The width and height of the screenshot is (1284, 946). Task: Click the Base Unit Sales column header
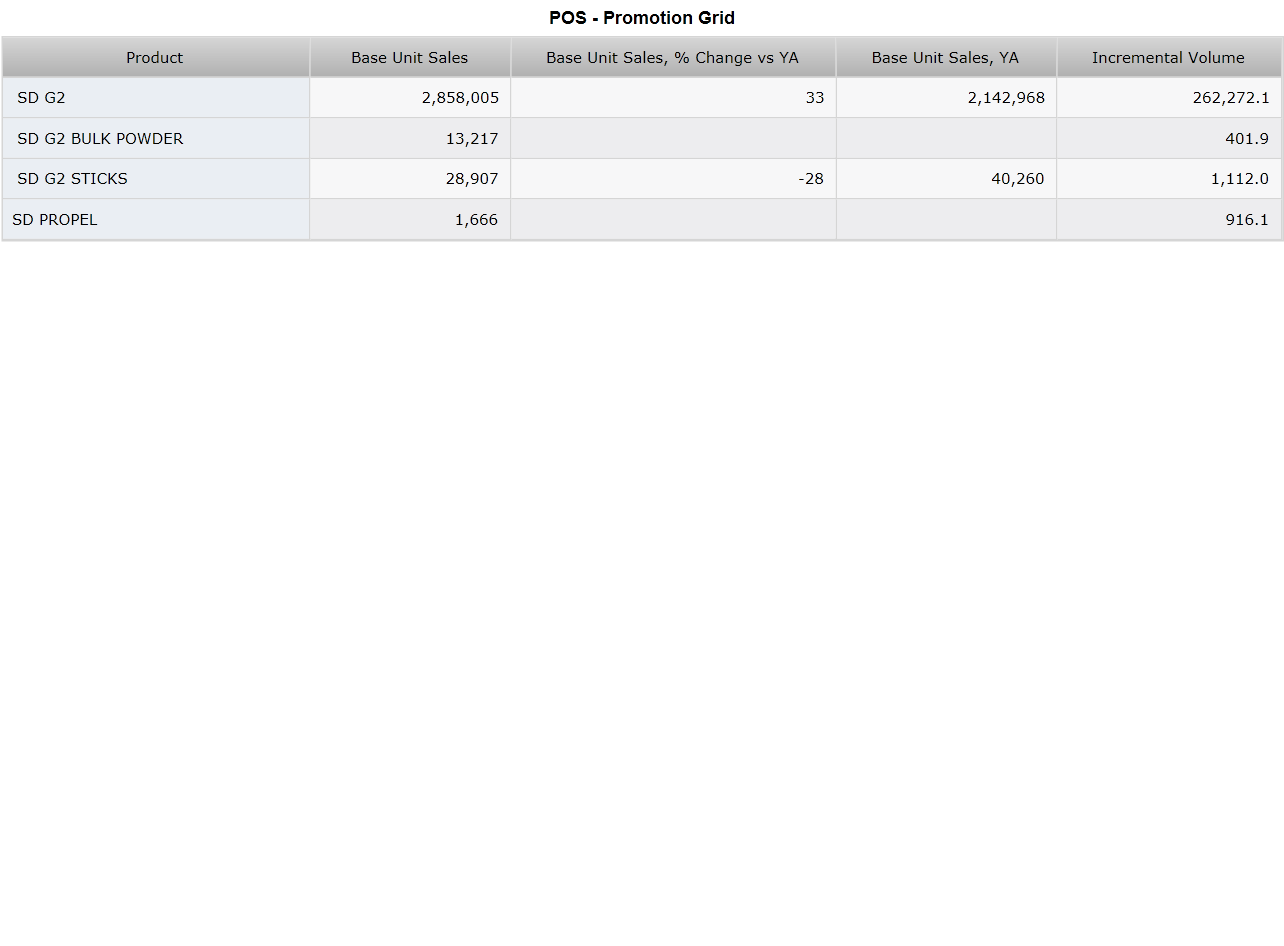click(x=410, y=58)
